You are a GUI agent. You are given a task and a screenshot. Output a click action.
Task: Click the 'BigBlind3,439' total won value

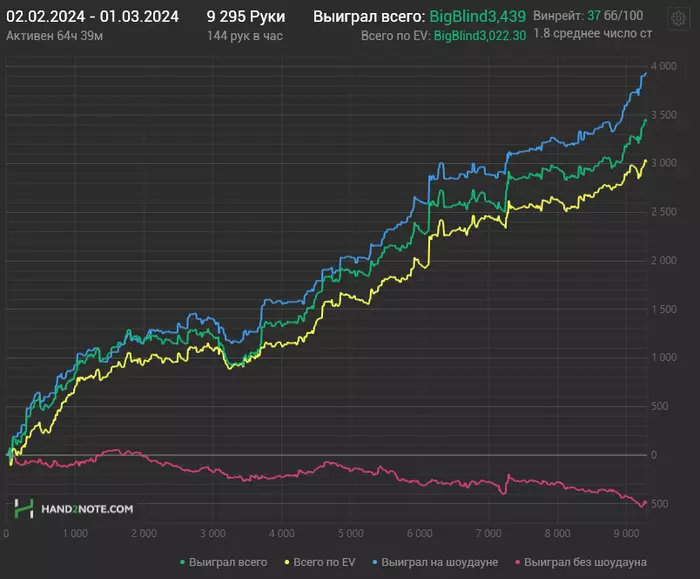(x=478, y=17)
